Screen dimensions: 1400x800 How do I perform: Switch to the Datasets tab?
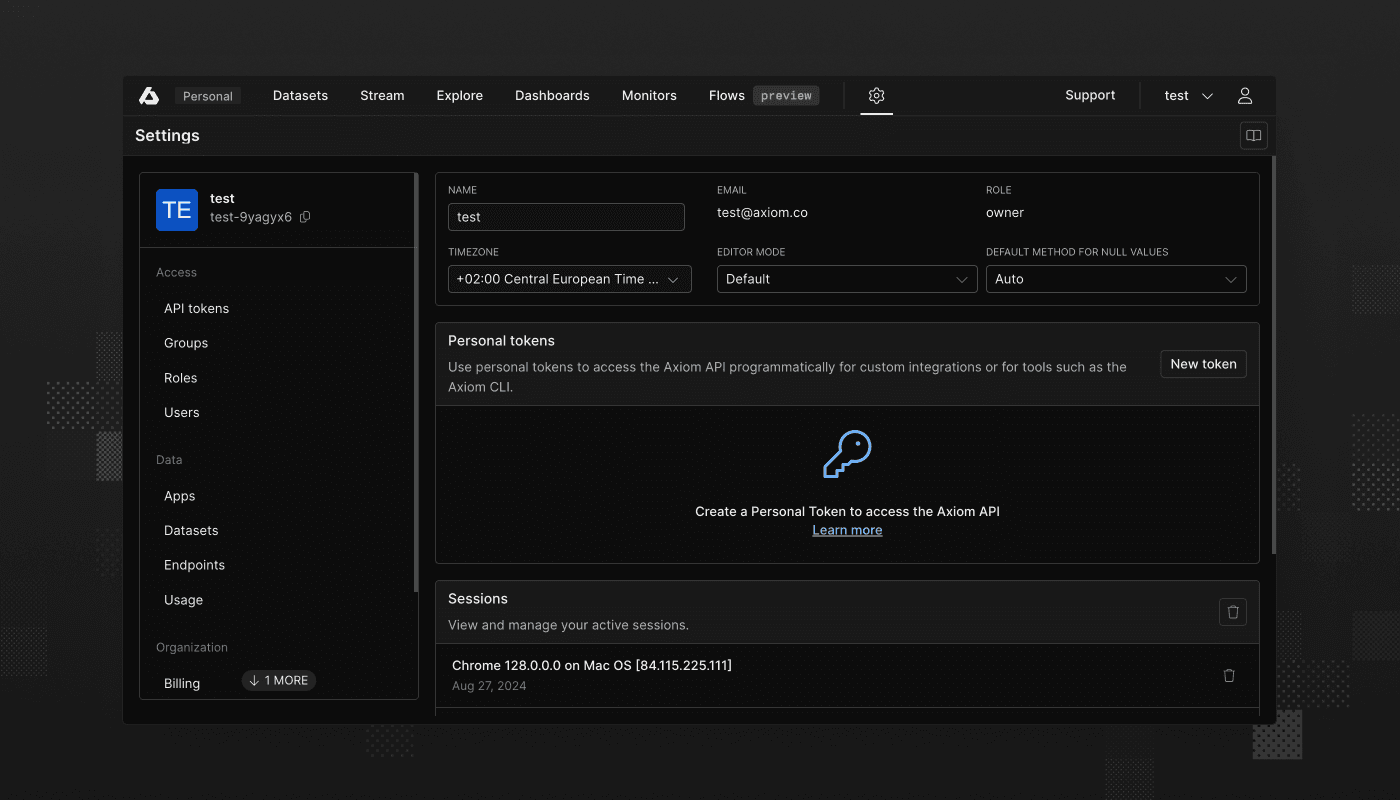[300, 95]
